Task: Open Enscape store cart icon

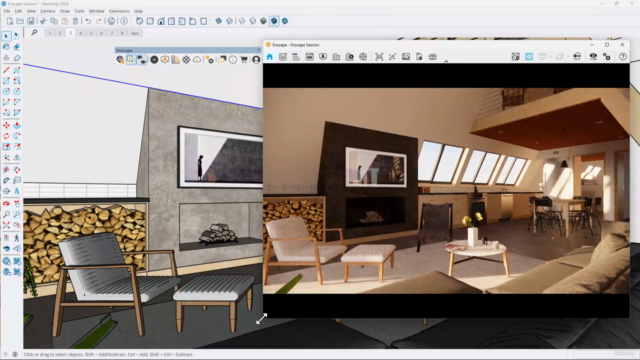Action: click(244, 60)
